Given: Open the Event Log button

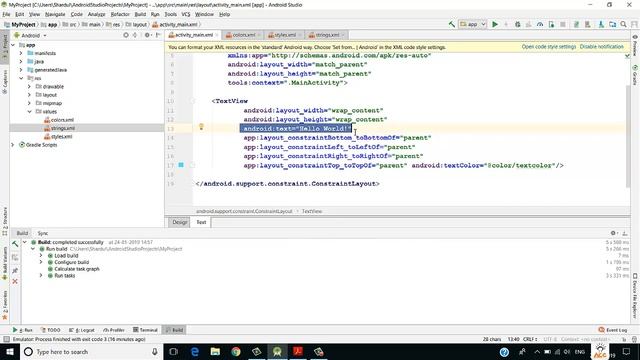Looking at the screenshot, I should 613,330.
